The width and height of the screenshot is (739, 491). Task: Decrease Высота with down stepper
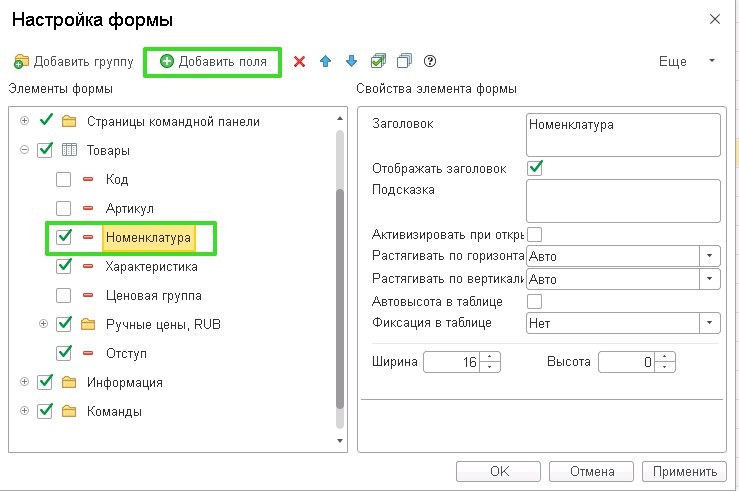point(665,367)
